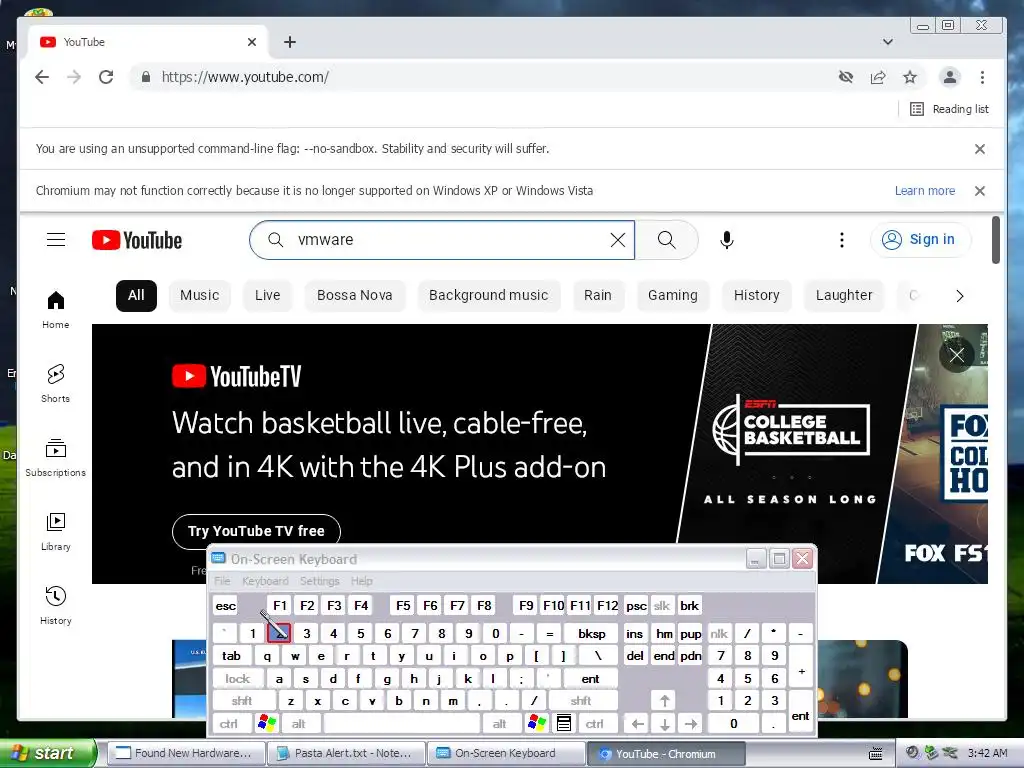Click the bksp key on the on-screen keyboard
1024x768 pixels.
pyautogui.click(x=592, y=633)
